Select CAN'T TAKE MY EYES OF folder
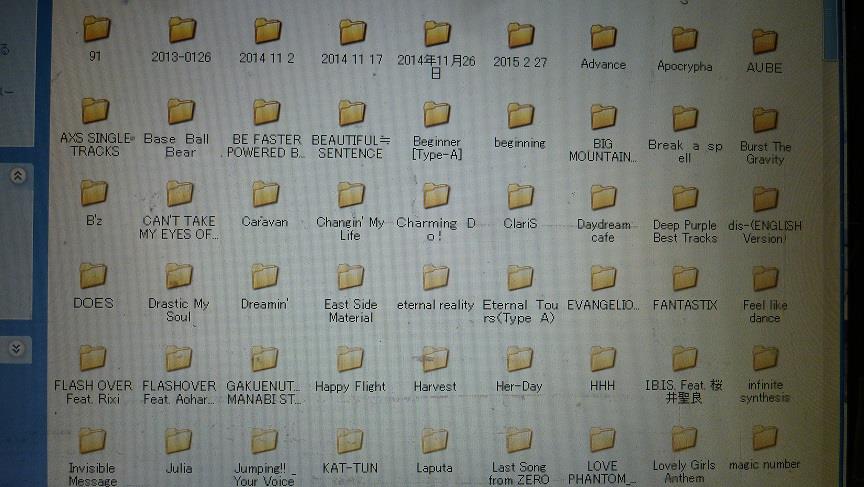The width and height of the screenshot is (864, 487). point(180,194)
